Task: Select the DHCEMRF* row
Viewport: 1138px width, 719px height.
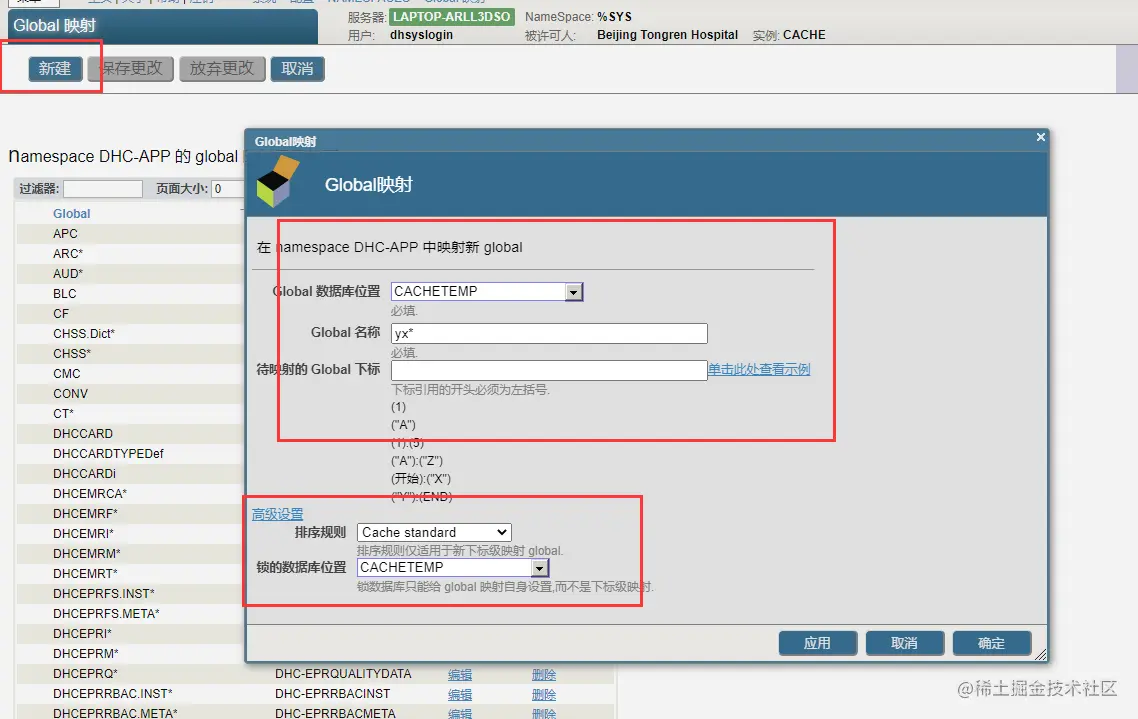Action: [129, 514]
